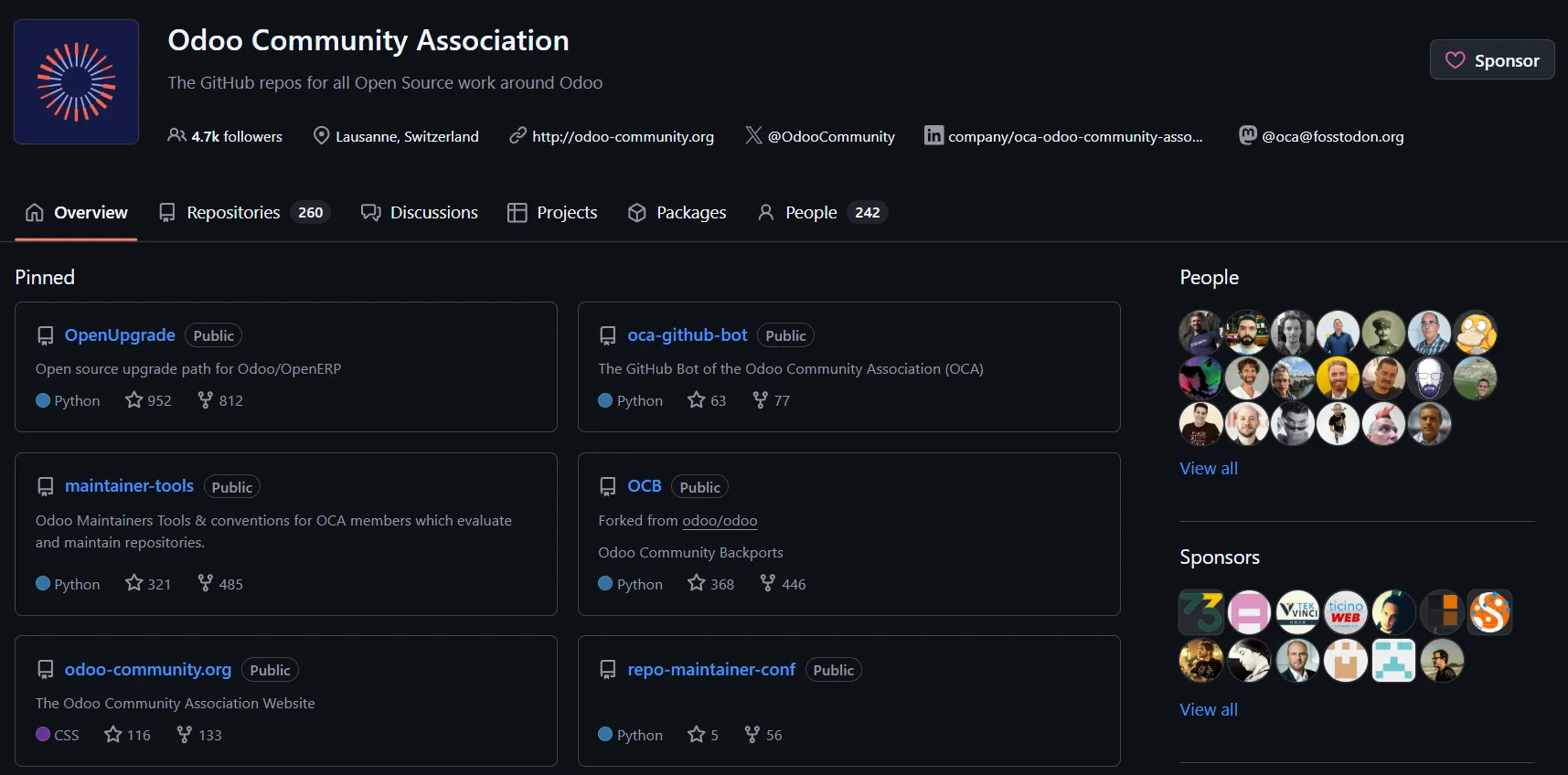View maintainer-tools' 321 stars
Screen dimensions: 1568x775
[148, 583]
